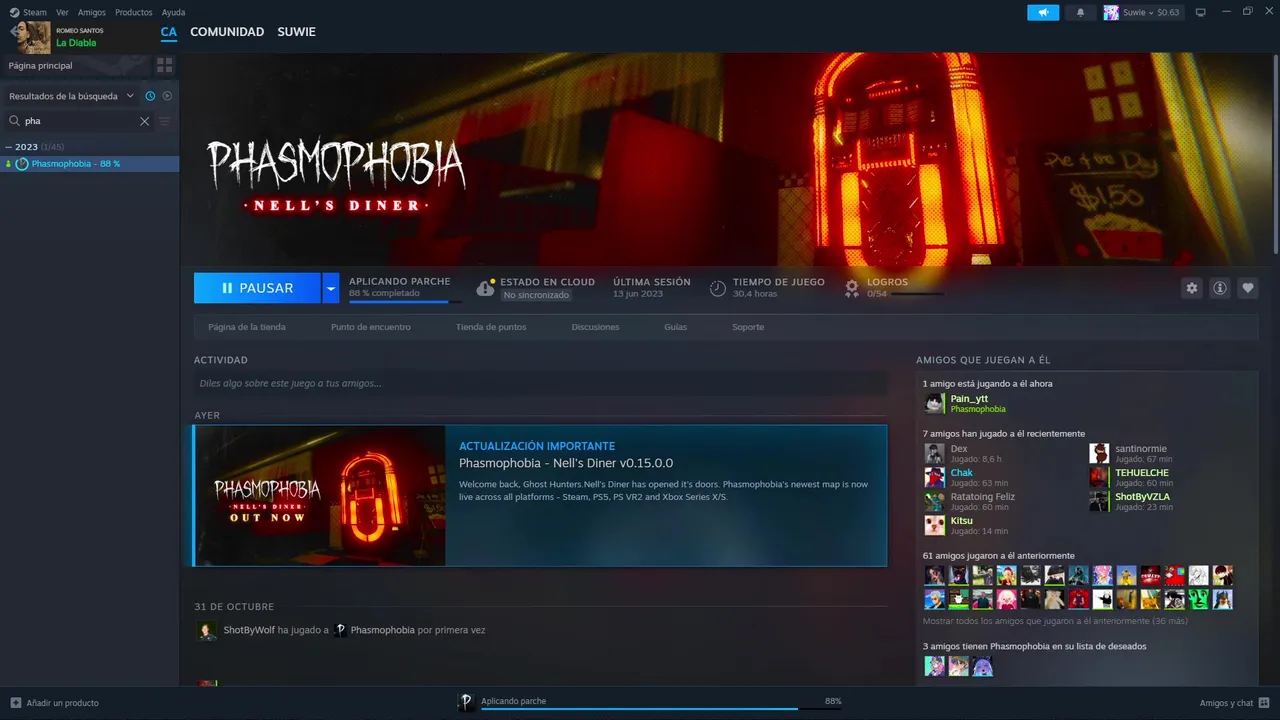Clear the search text with the X
1280x720 pixels.
[x=144, y=121]
